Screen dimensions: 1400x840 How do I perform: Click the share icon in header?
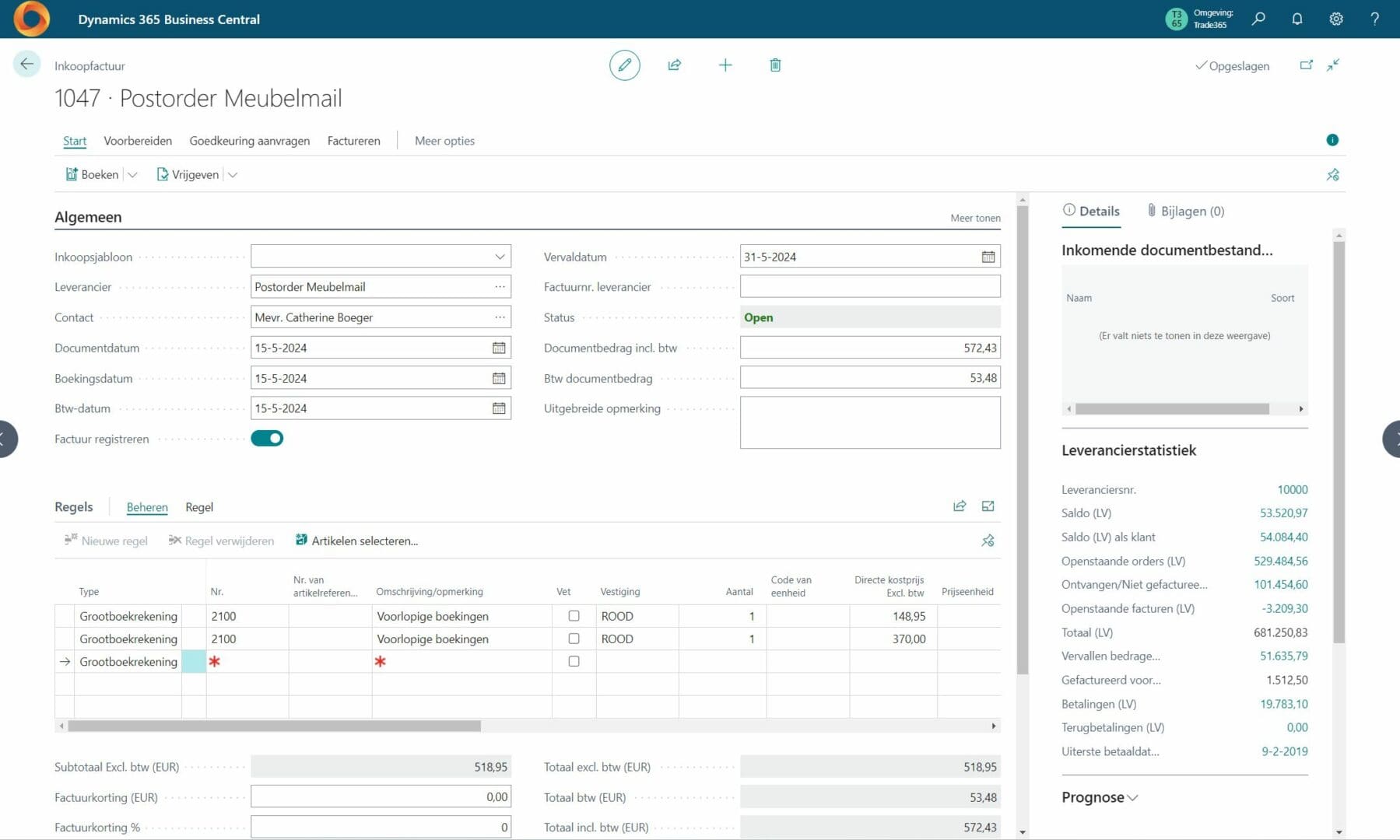coord(675,65)
